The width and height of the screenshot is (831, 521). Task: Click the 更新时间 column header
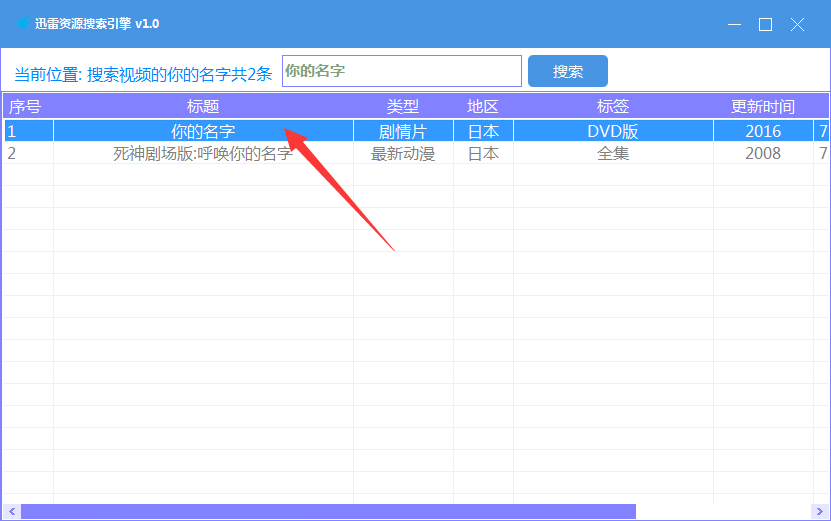pyautogui.click(x=763, y=107)
